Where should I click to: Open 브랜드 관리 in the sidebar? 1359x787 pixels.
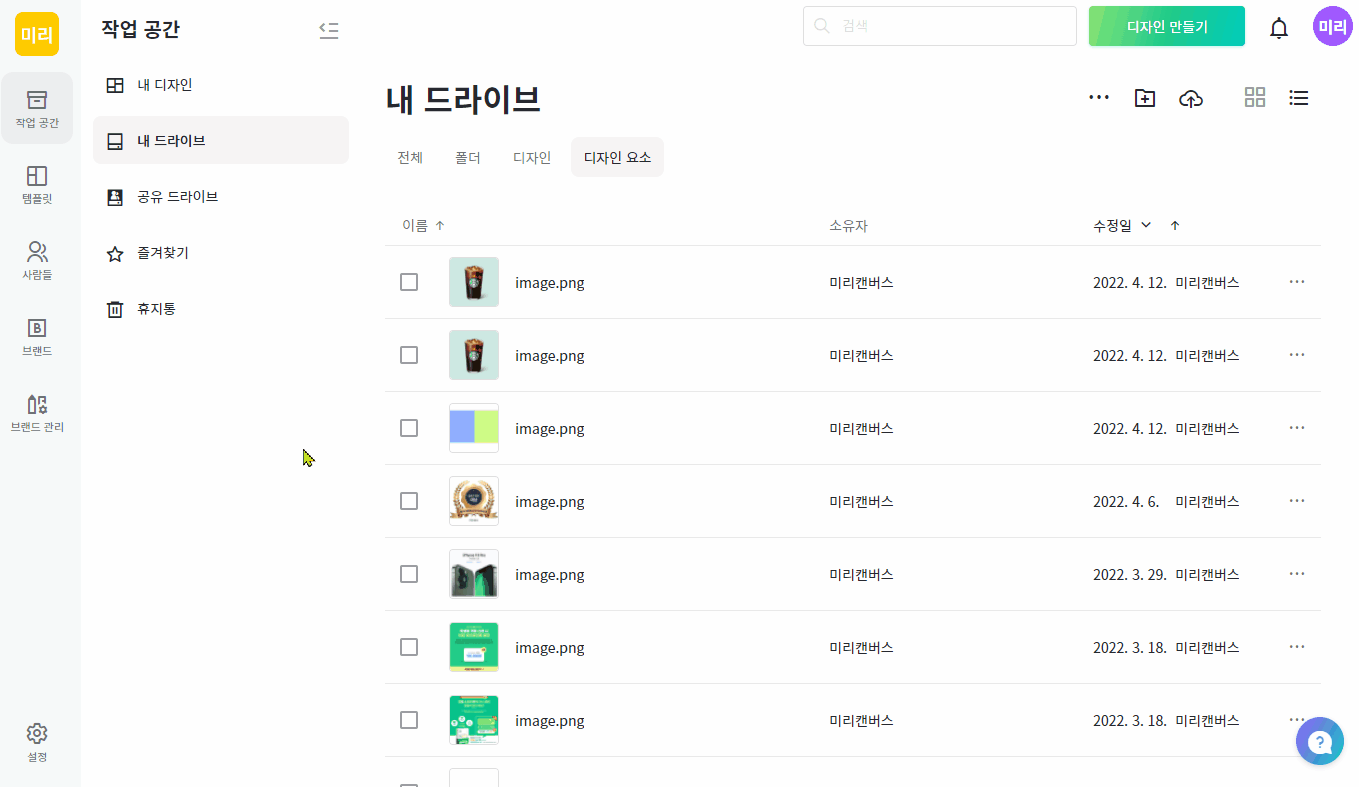coord(37,413)
